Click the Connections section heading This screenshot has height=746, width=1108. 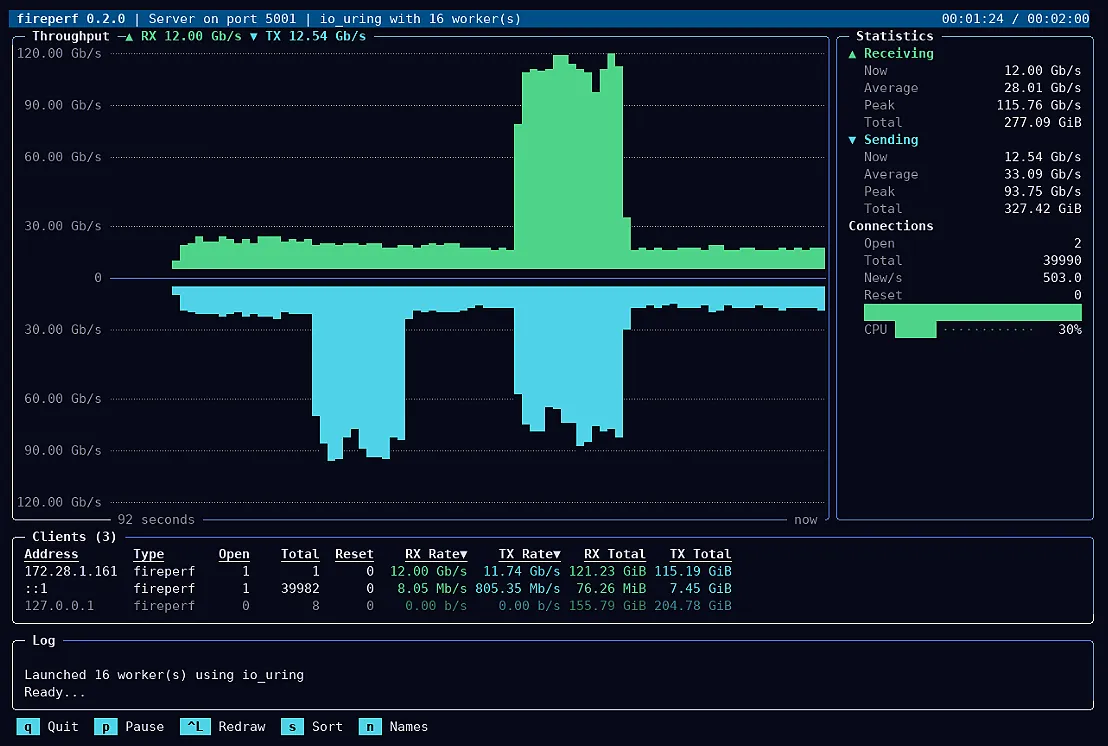[890, 226]
